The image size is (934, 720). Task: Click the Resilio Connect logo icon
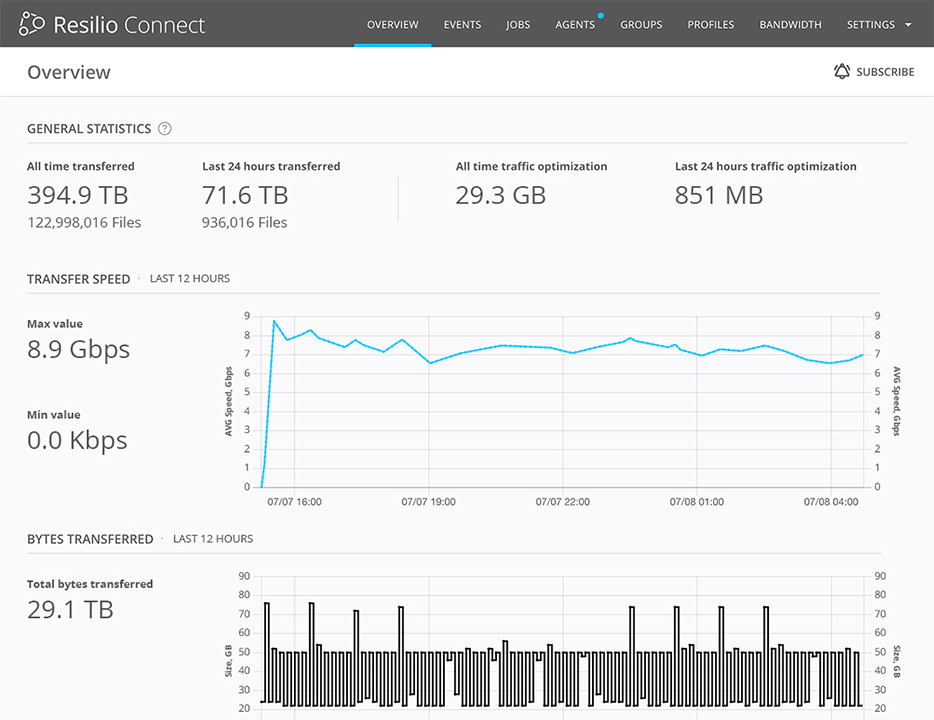32,24
